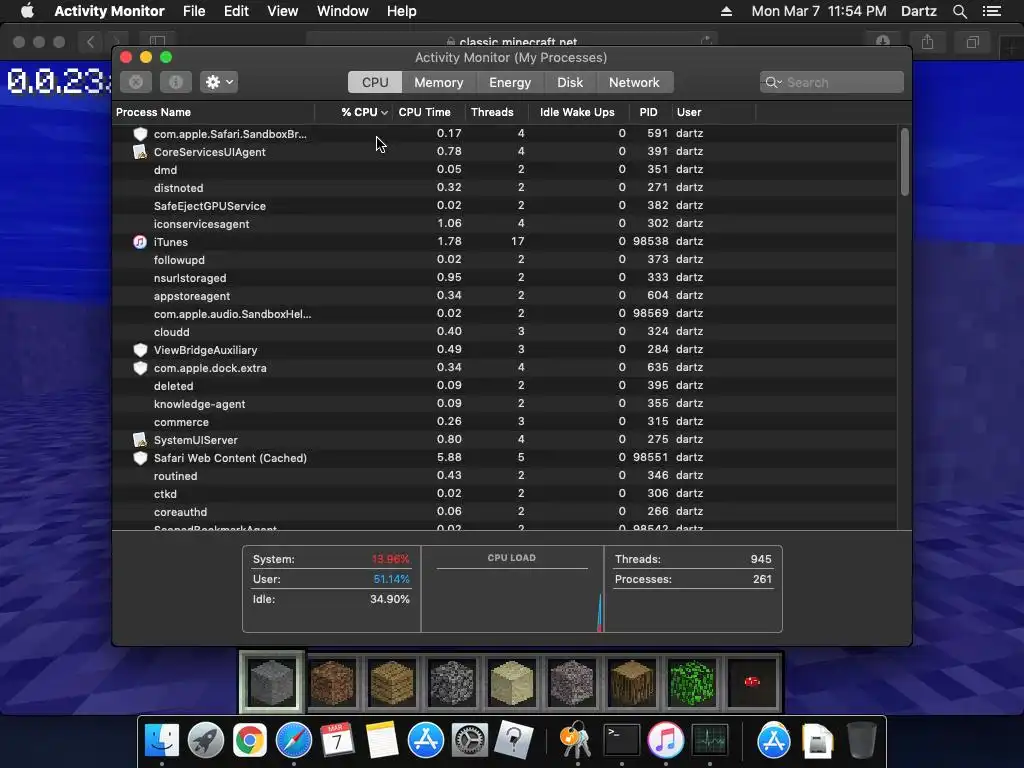Select the nsurlstoraged process row

coord(504,278)
